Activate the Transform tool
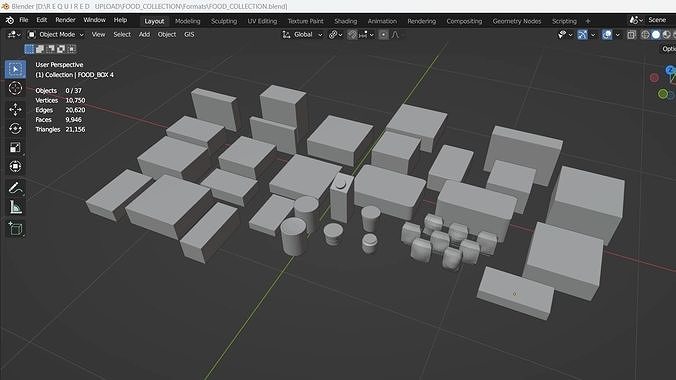The width and height of the screenshot is (676, 380). tap(15, 166)
